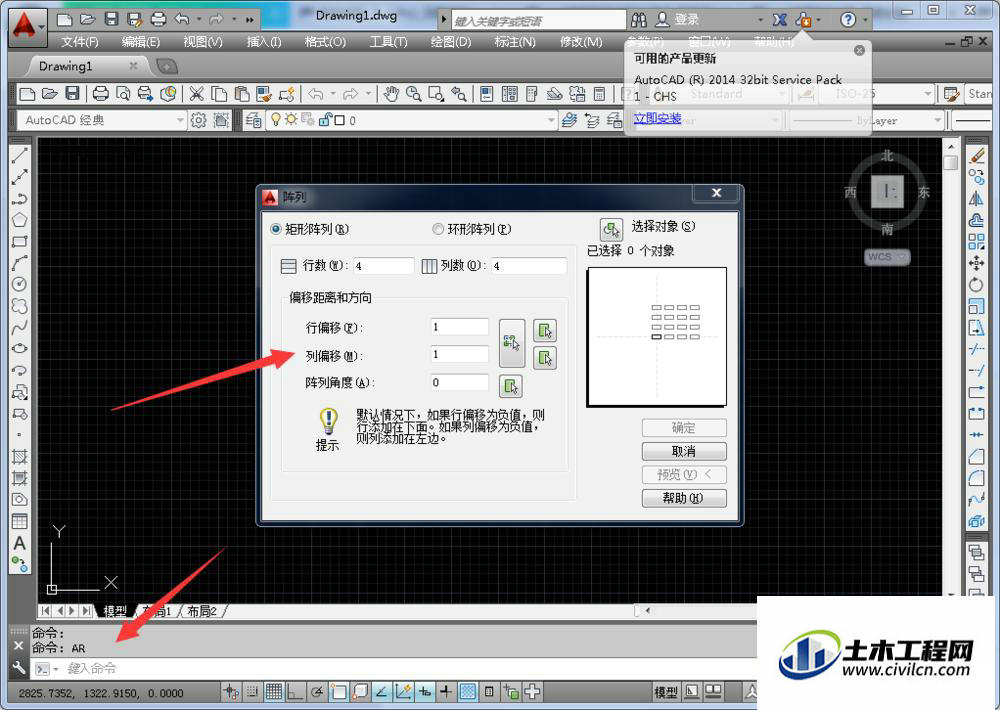This screenshot has width=1000, height=710.
Task: Open the layer list dropdown
Action: point(552,120)
